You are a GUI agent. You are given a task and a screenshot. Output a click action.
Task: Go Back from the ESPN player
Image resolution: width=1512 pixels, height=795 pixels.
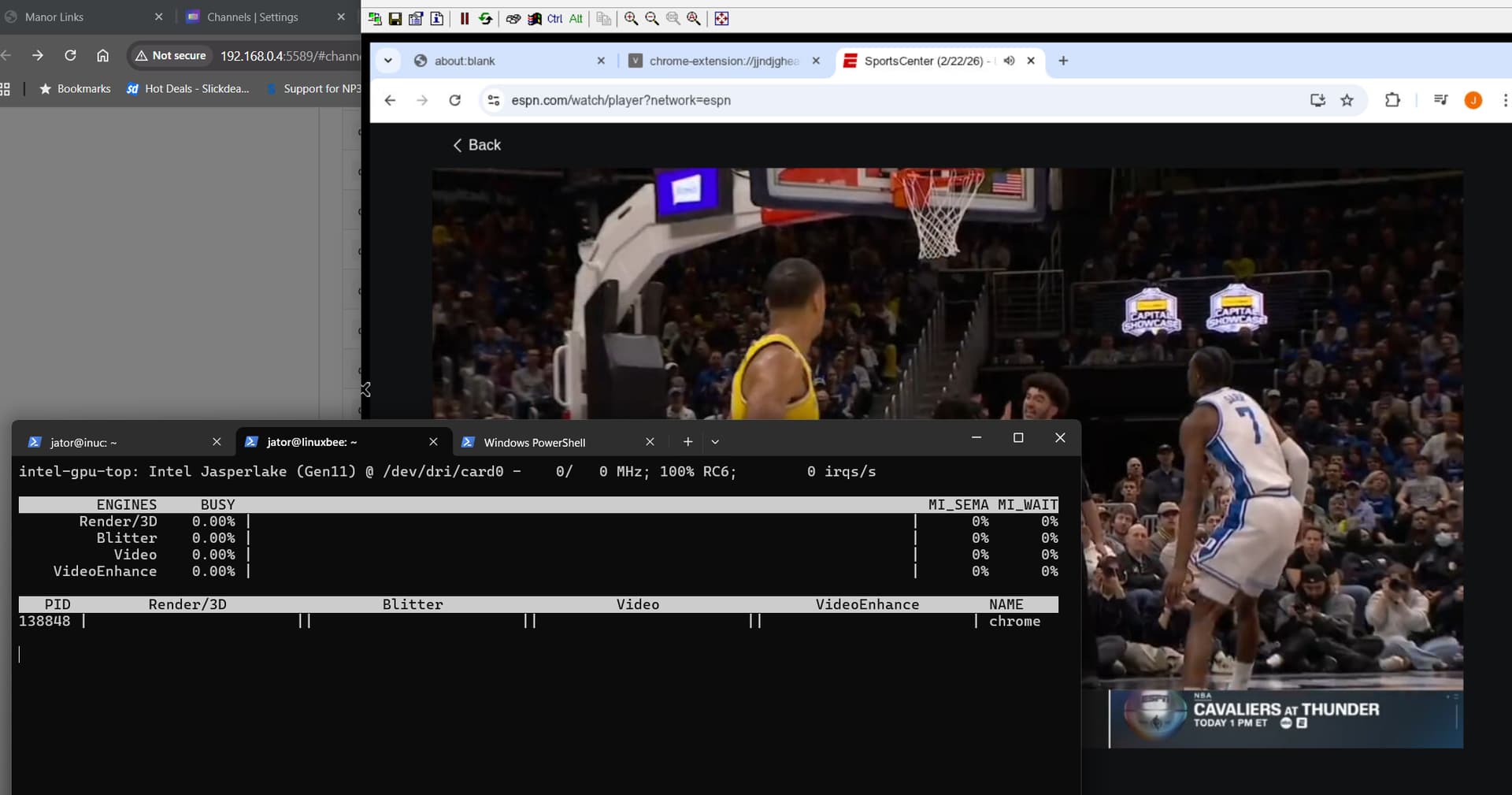[x=477, y=145]
